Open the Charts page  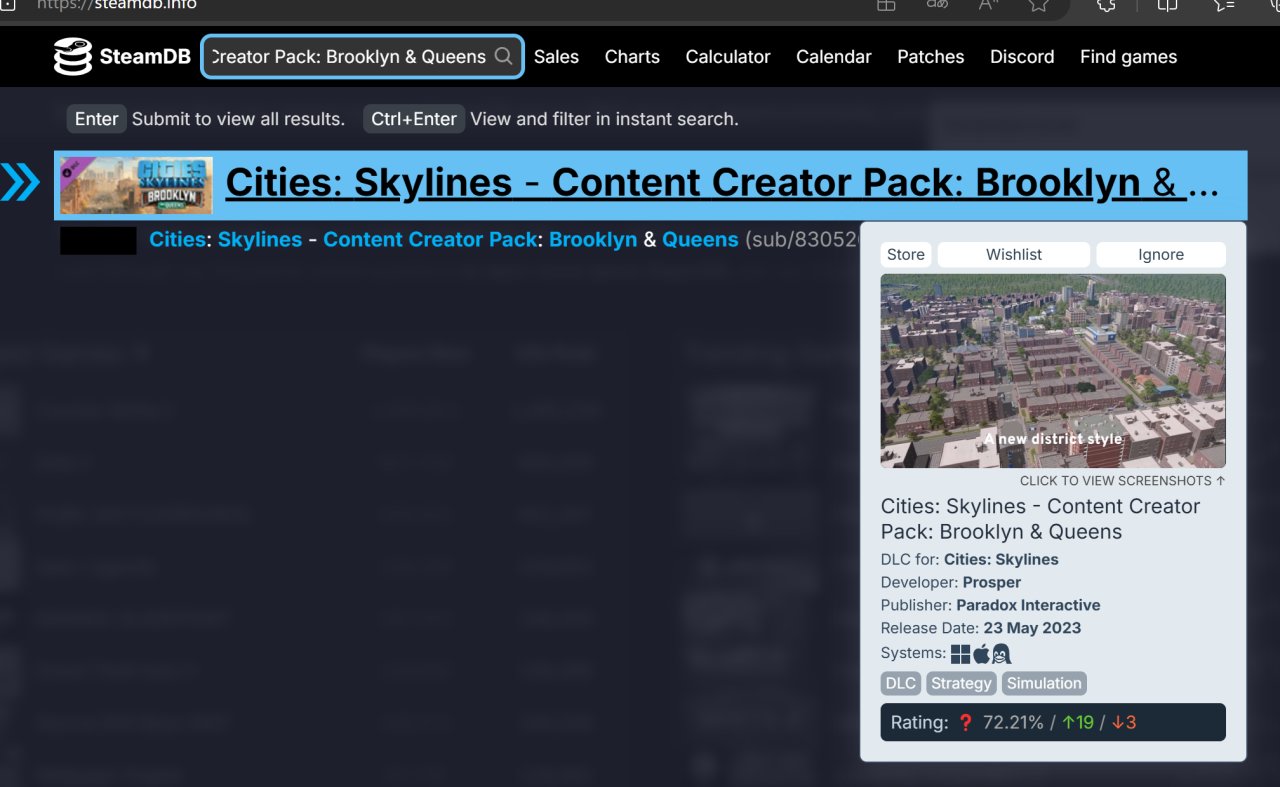click(x=632, y=57)
